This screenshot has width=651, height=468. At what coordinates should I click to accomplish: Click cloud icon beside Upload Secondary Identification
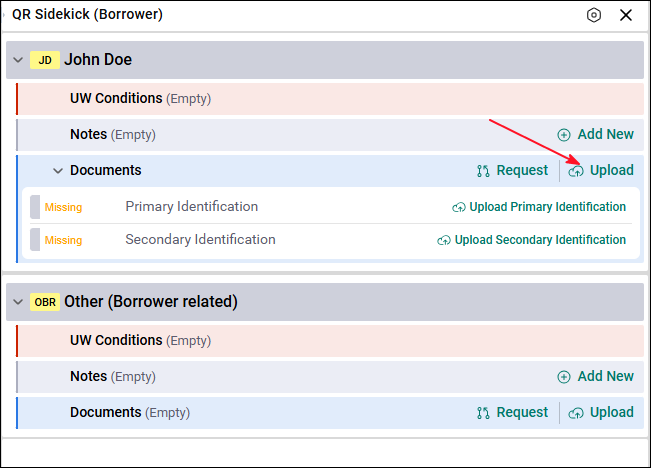(444, 240)
